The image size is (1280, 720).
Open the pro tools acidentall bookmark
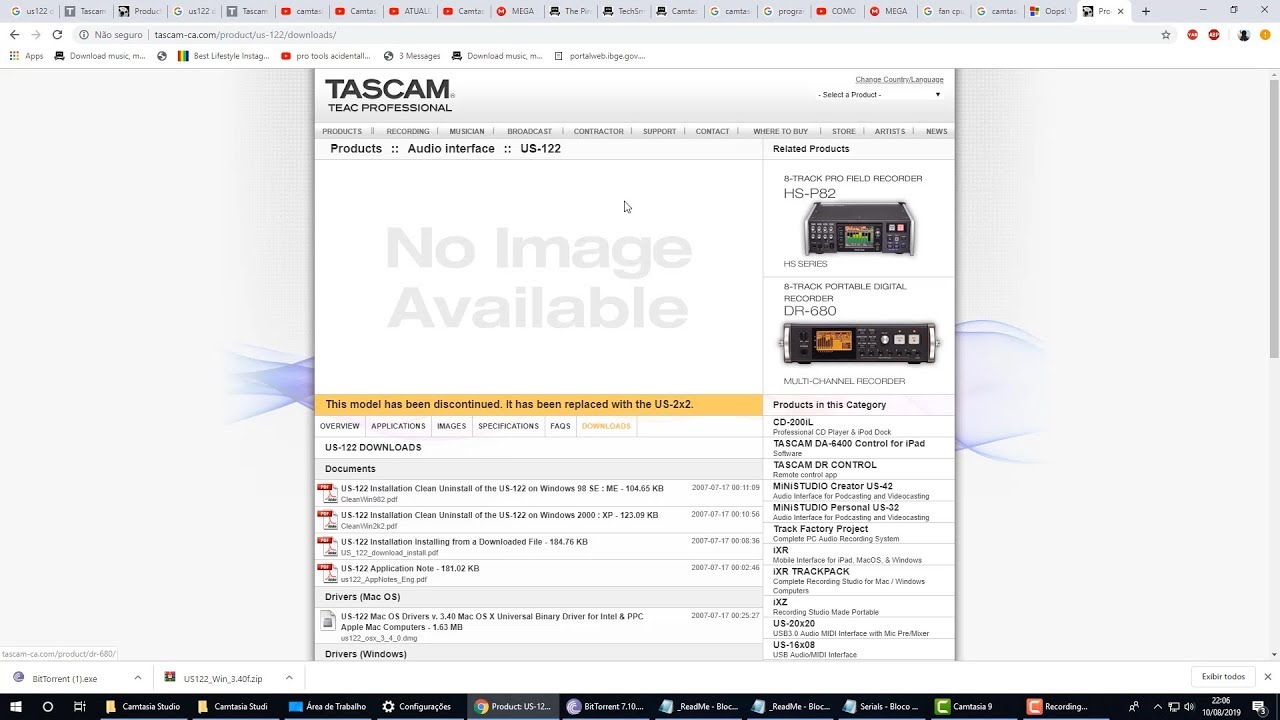325,56
